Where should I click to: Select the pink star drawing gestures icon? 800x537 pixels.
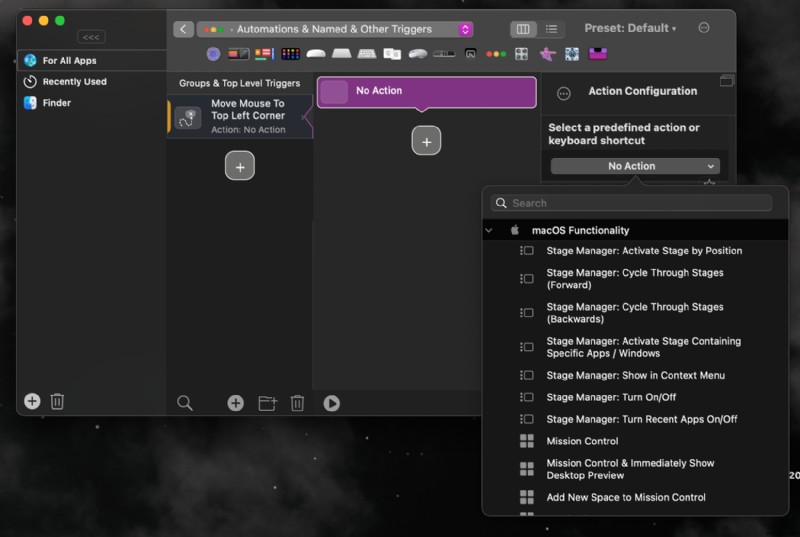point(547,54)
